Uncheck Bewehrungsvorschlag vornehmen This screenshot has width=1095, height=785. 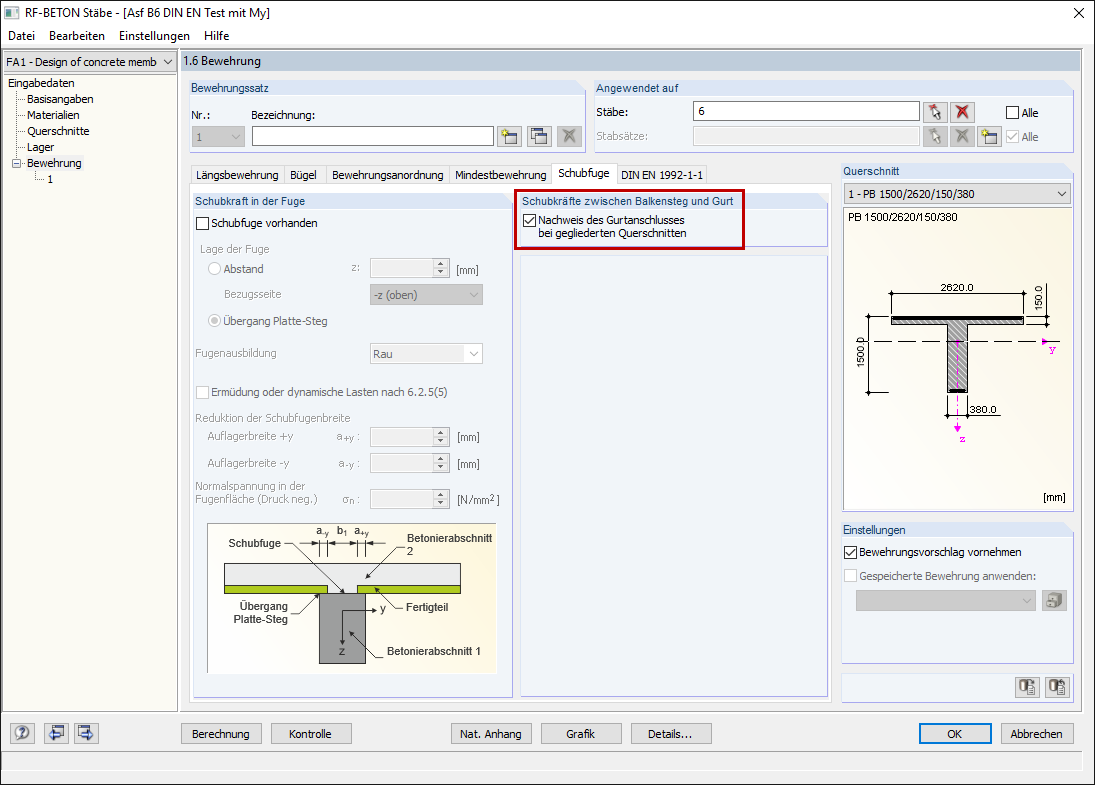click(x=850, y=552)
